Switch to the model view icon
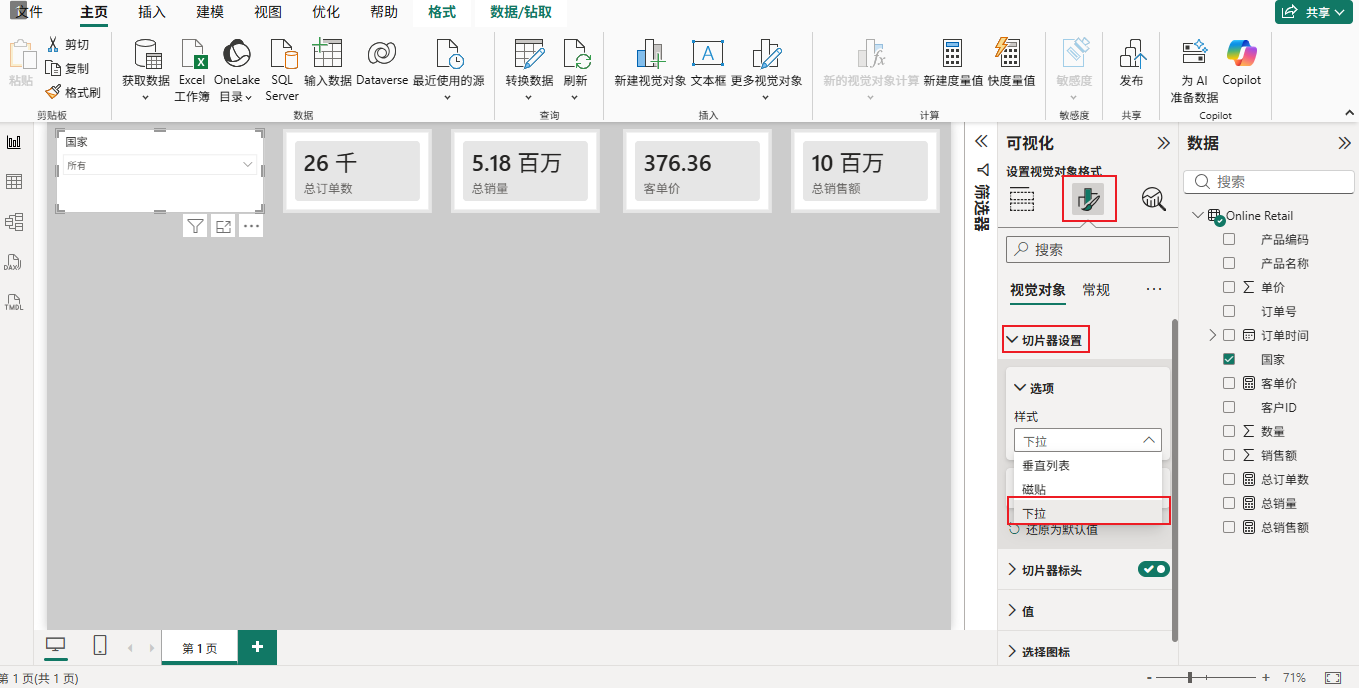This screenshot has height=688, width=1359. [14, 222]
